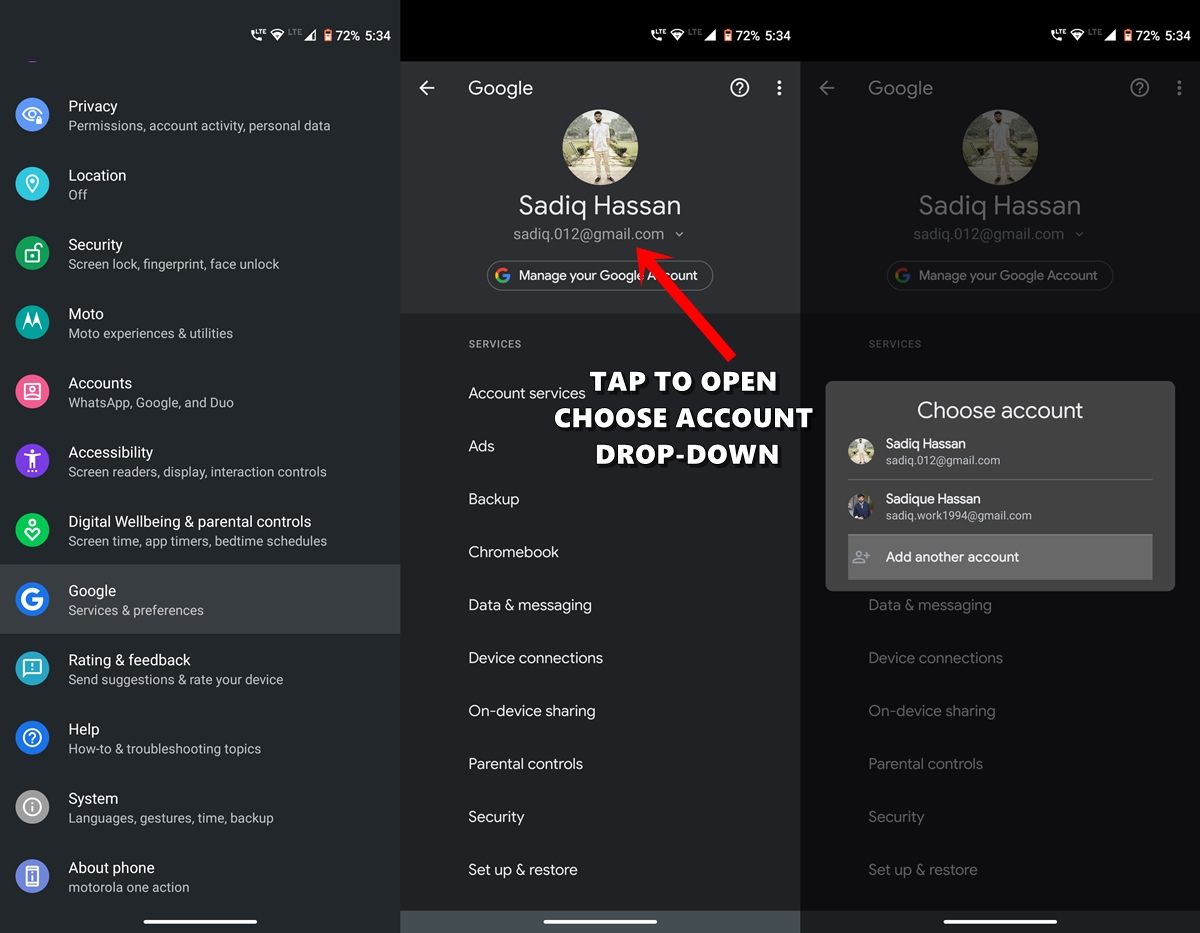Open Rating & feedback row
The width and height of the screenshot is (1200, 933).
tap(200, 668)
